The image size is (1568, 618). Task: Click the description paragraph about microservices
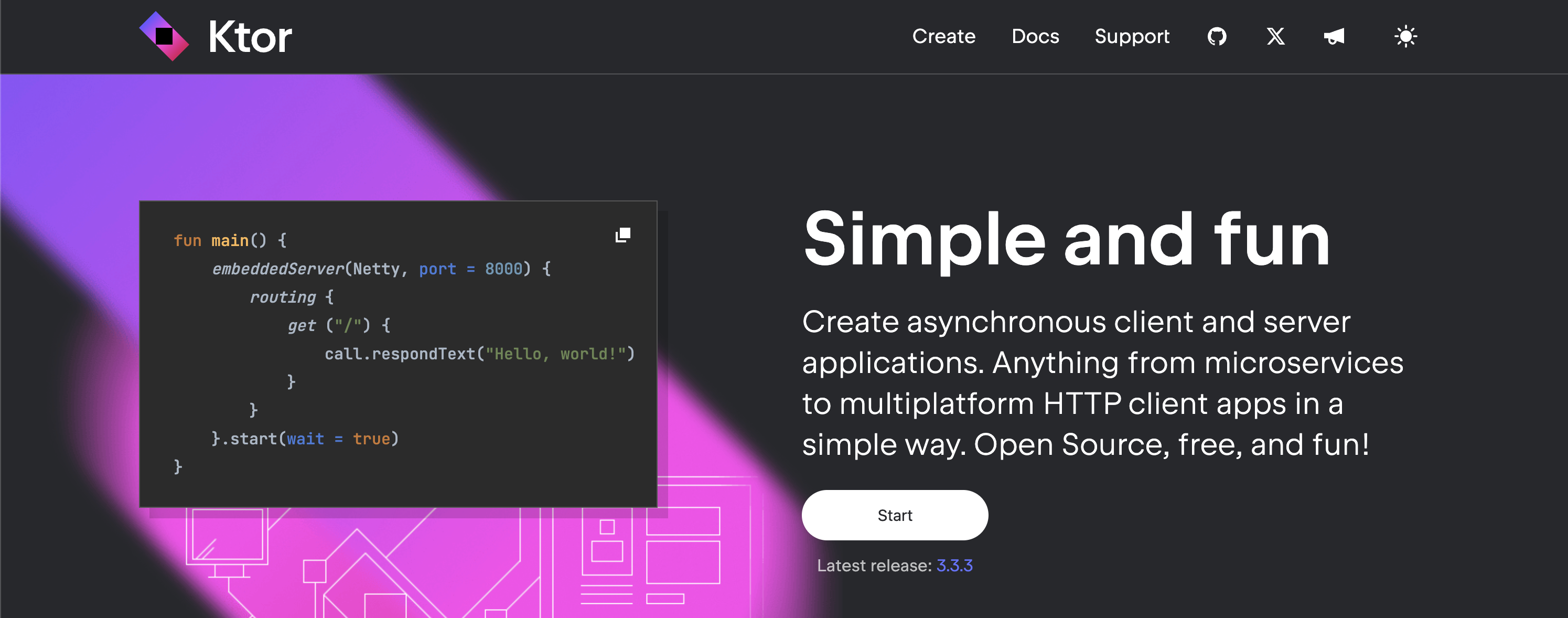point(1102,383)
